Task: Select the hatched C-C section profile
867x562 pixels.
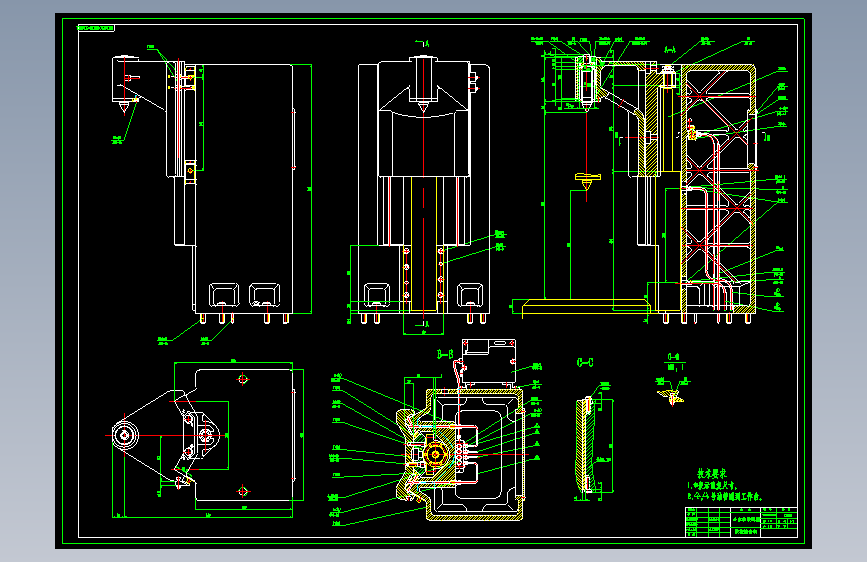Action: pos(586,445)
